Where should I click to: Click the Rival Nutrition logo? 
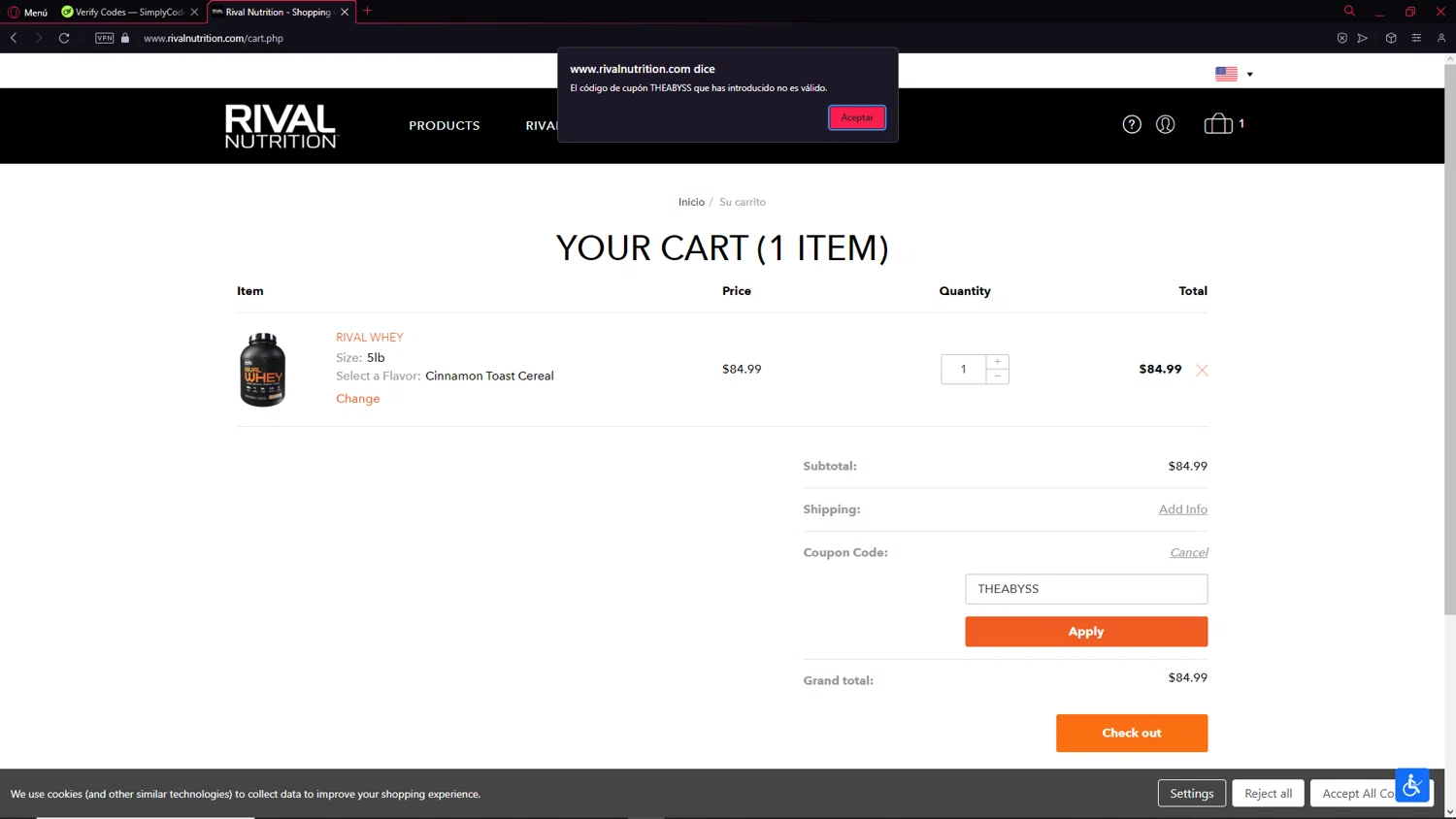tap(281, 126)
